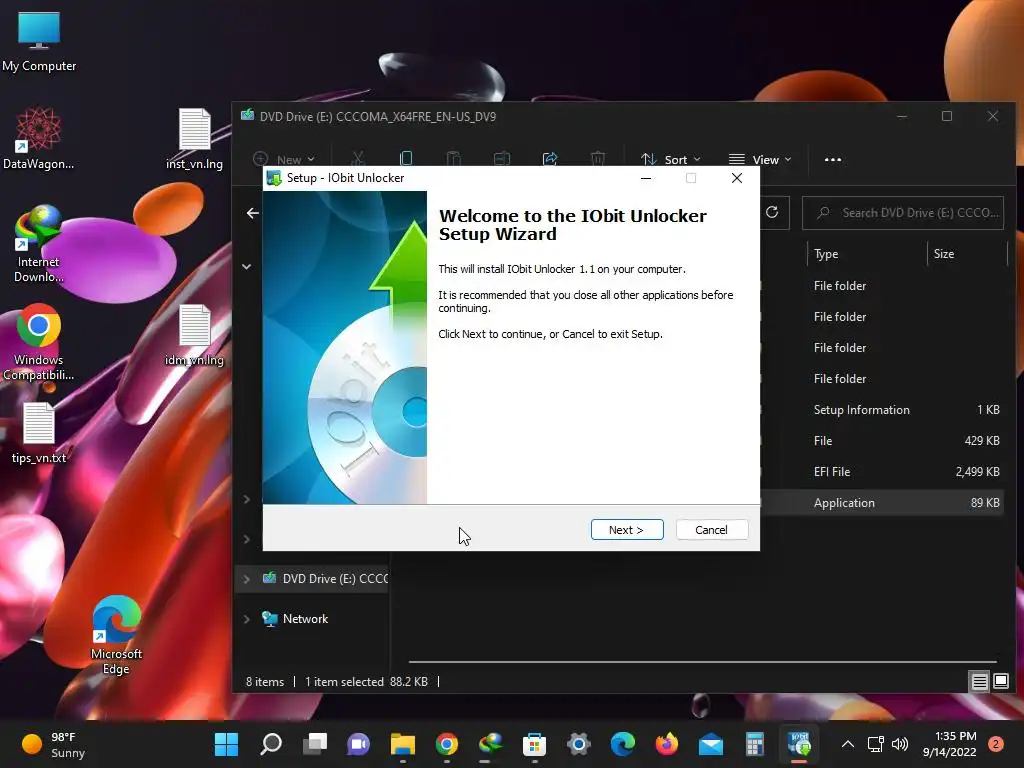The image size is (1024, 768).
Task: Open Microsoft Edge desktop shortcut
Action: coord(116,635)
